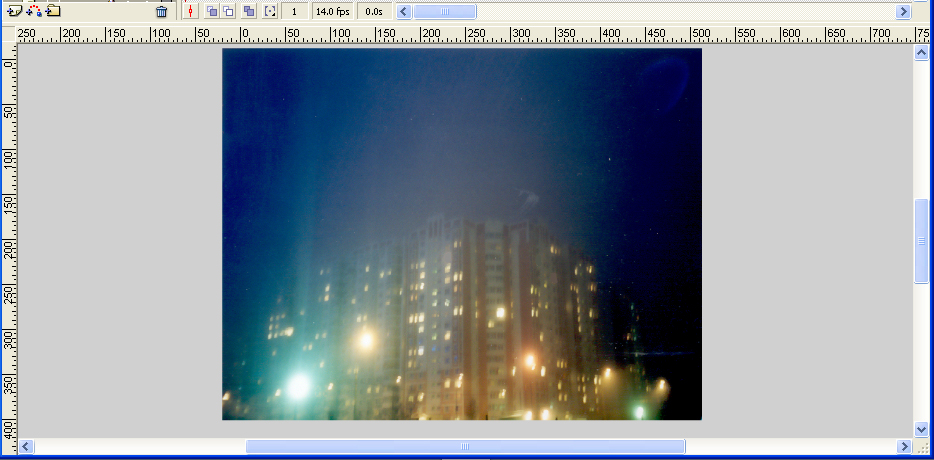Delete layer with the trash icon
This screenshot has height=460, width=934.
tap(161, 12)
